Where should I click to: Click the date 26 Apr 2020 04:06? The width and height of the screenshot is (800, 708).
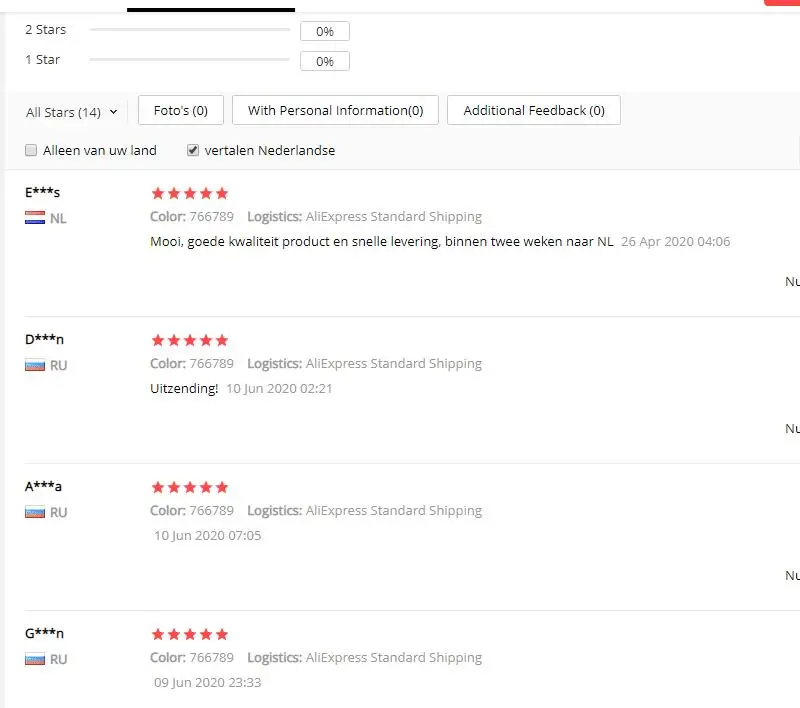tap(676, 241)
